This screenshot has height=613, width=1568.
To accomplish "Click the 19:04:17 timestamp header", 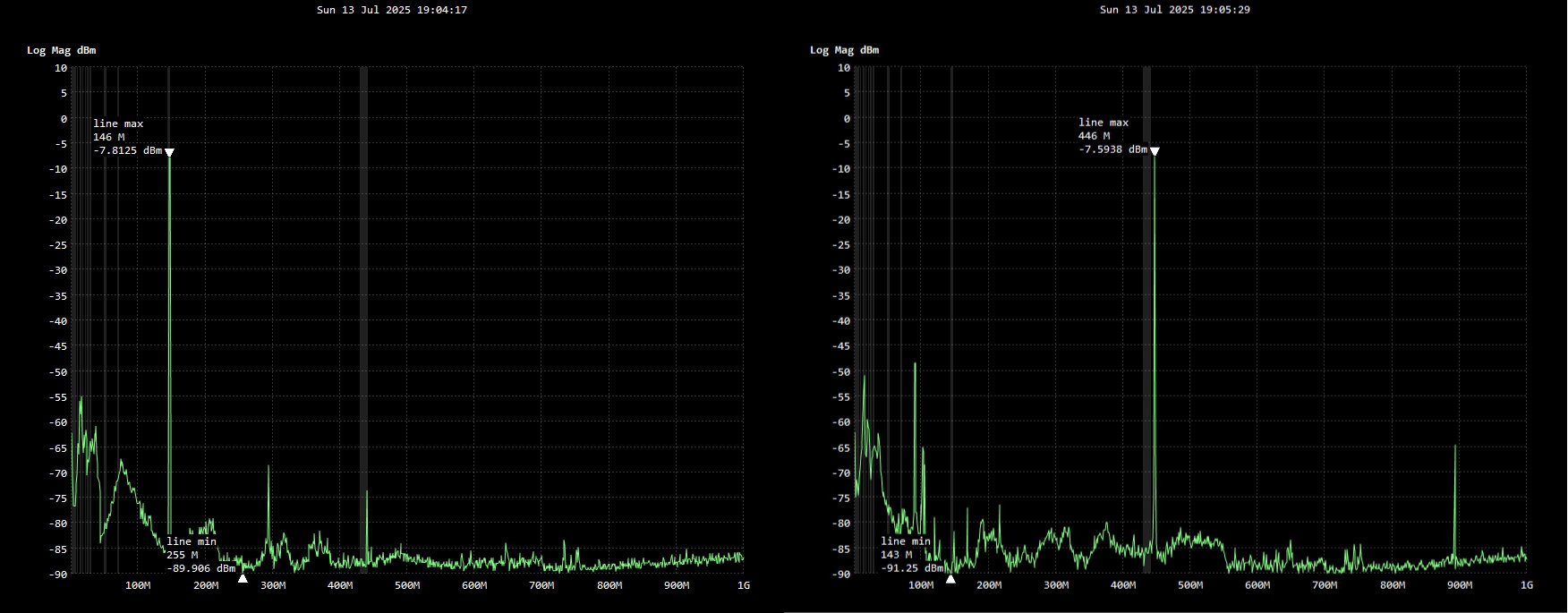I will pos(392,10).
